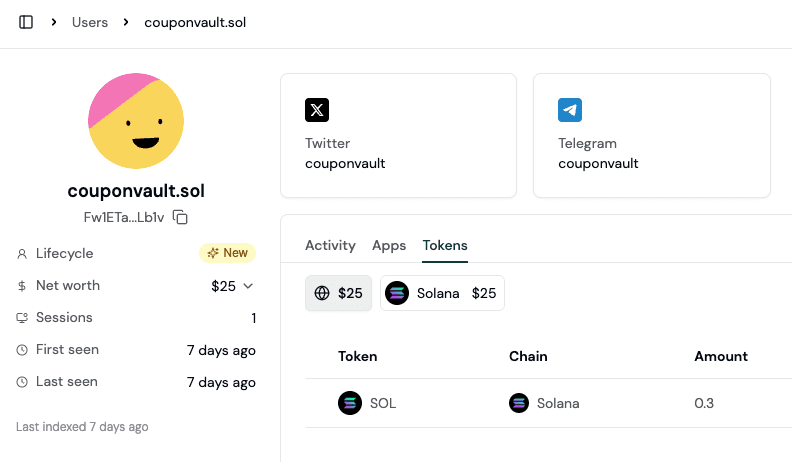The image size is (792, 462).
Task: Click the SOL token icon in table
Action: [350, 404]
